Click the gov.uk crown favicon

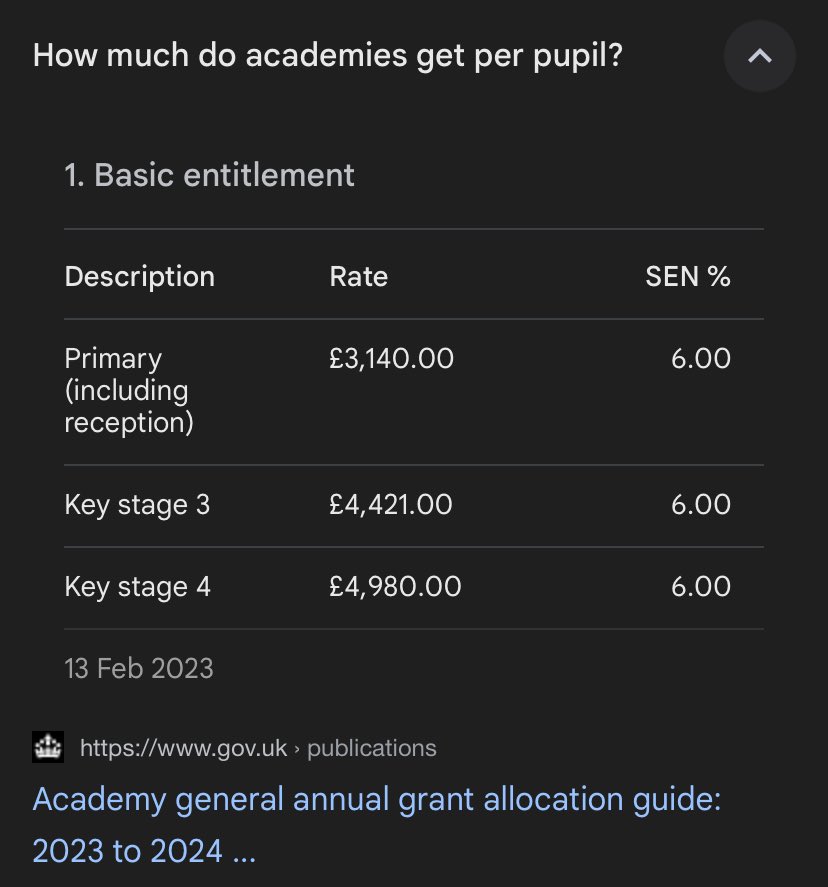pyautogui.click(x=48, y=747)
